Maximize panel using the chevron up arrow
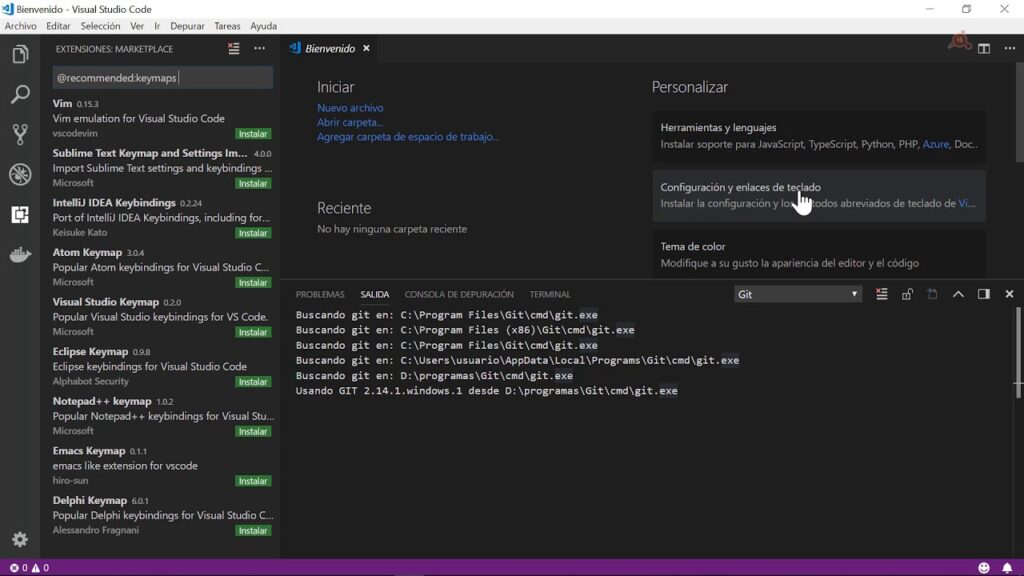Screen dimensions: 1024x576 click(x=958, y=294)
